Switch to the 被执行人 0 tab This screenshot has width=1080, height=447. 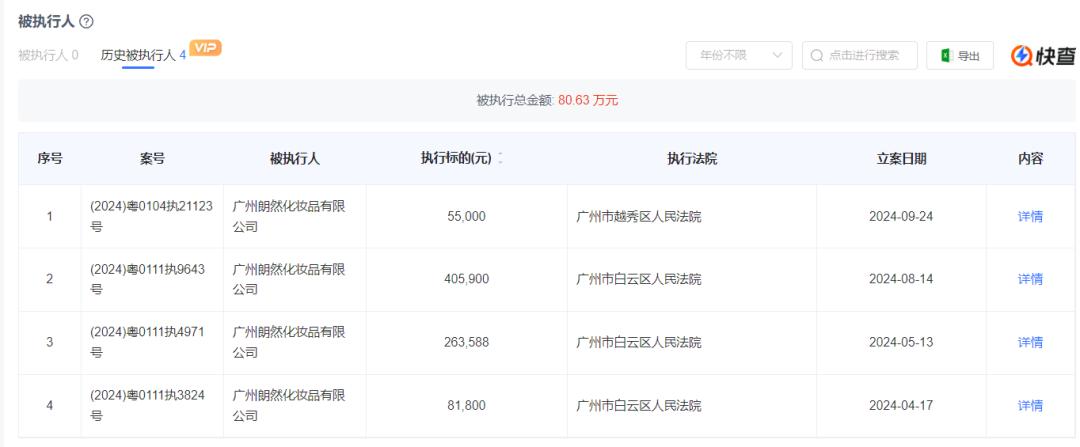pyautogui.click(x=48, y=55)
